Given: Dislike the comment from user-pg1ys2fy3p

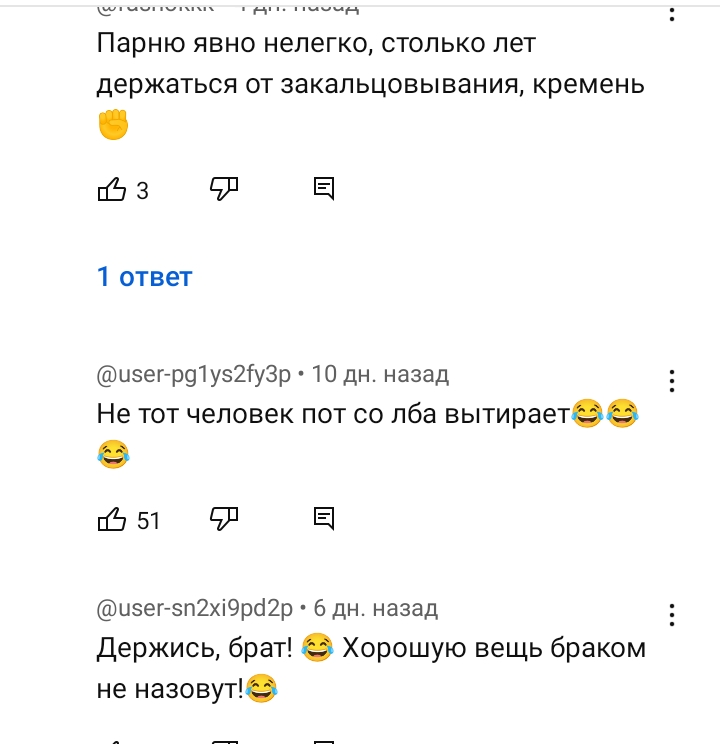Looking at the screenshot, I should click(x=224, y=519).
